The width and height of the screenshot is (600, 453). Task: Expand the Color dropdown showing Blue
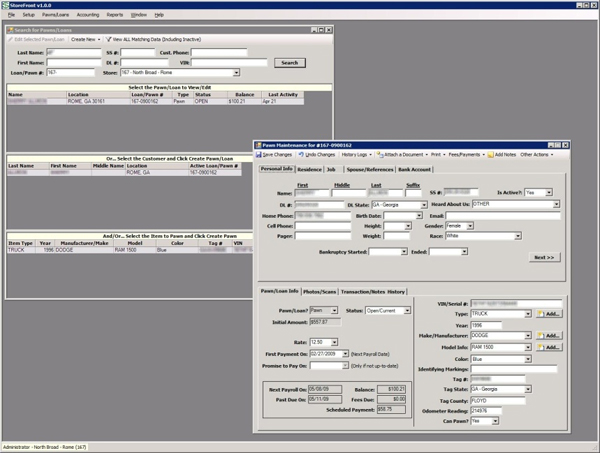point(528,359)
